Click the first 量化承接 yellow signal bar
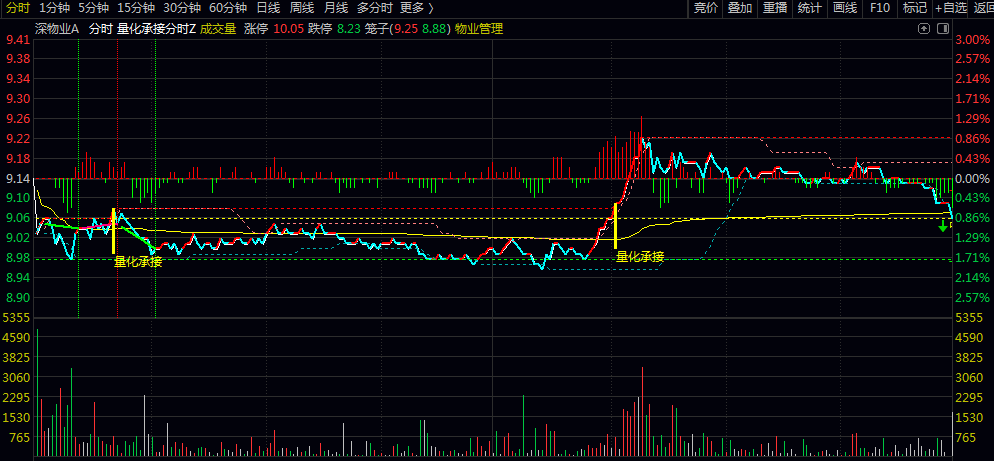 [113, 231]
